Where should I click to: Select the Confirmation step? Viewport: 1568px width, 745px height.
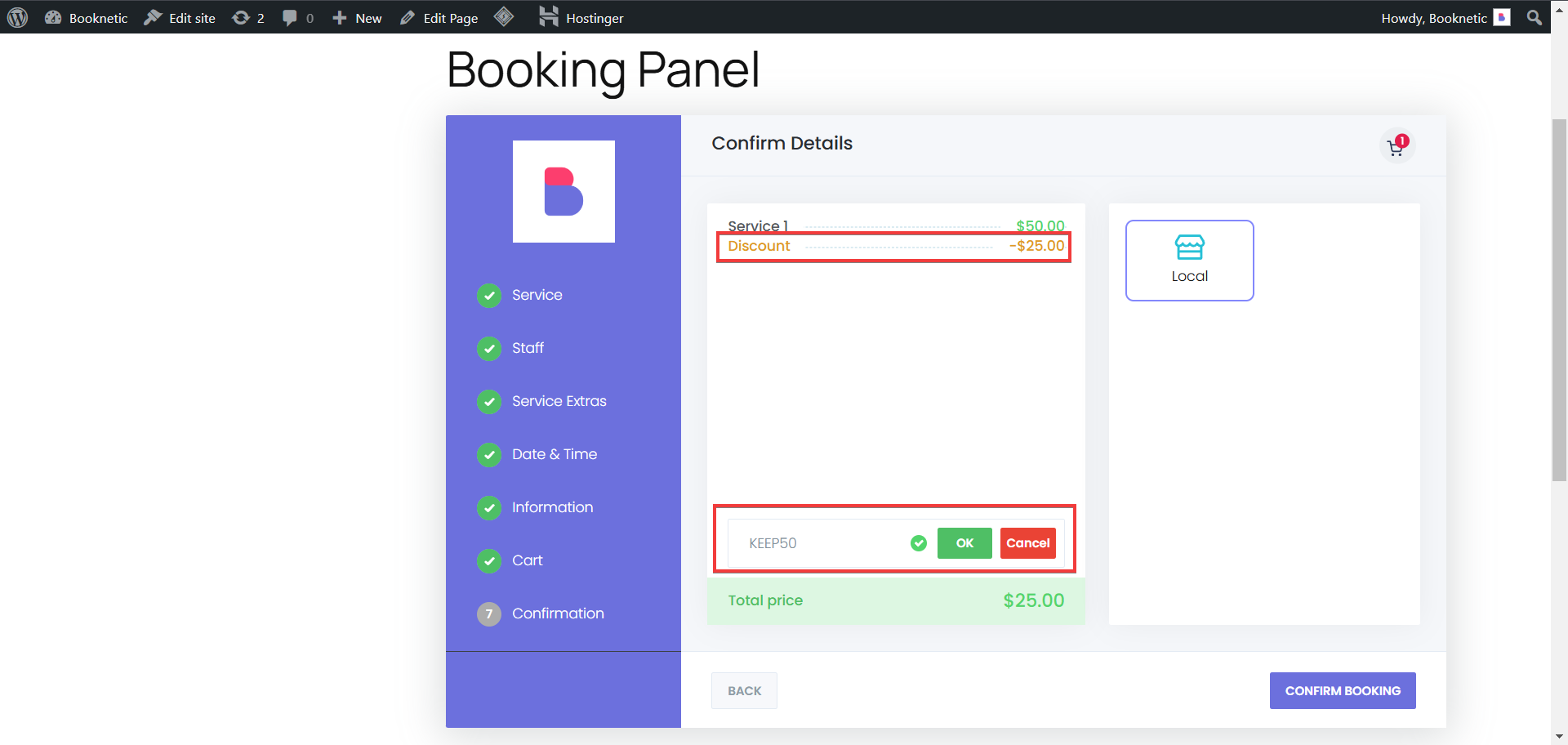point(559,613)
